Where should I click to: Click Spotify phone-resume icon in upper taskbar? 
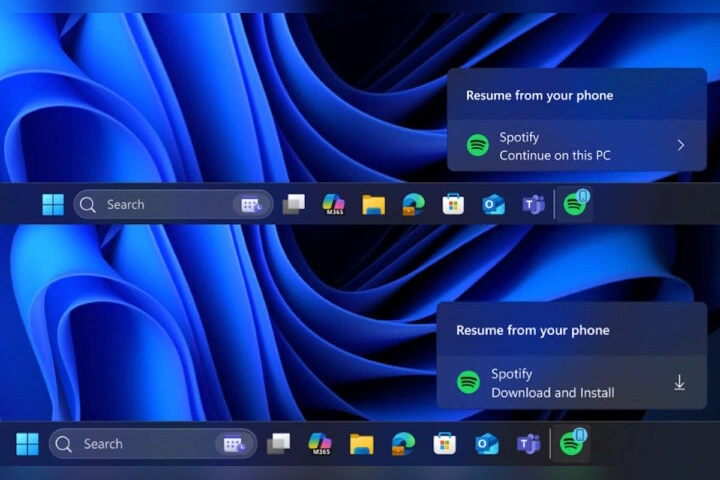point(576,203)
